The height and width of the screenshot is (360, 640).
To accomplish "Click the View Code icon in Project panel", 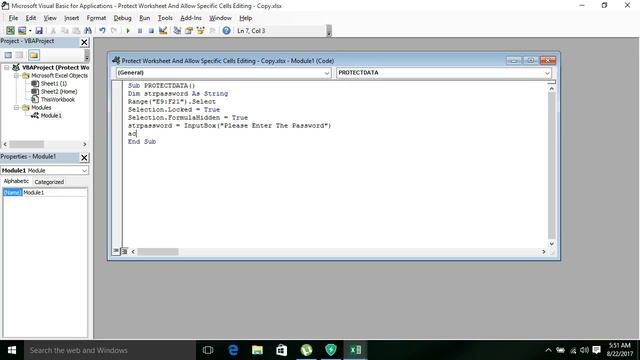I will pyautogui.click(x=8, y=55).
